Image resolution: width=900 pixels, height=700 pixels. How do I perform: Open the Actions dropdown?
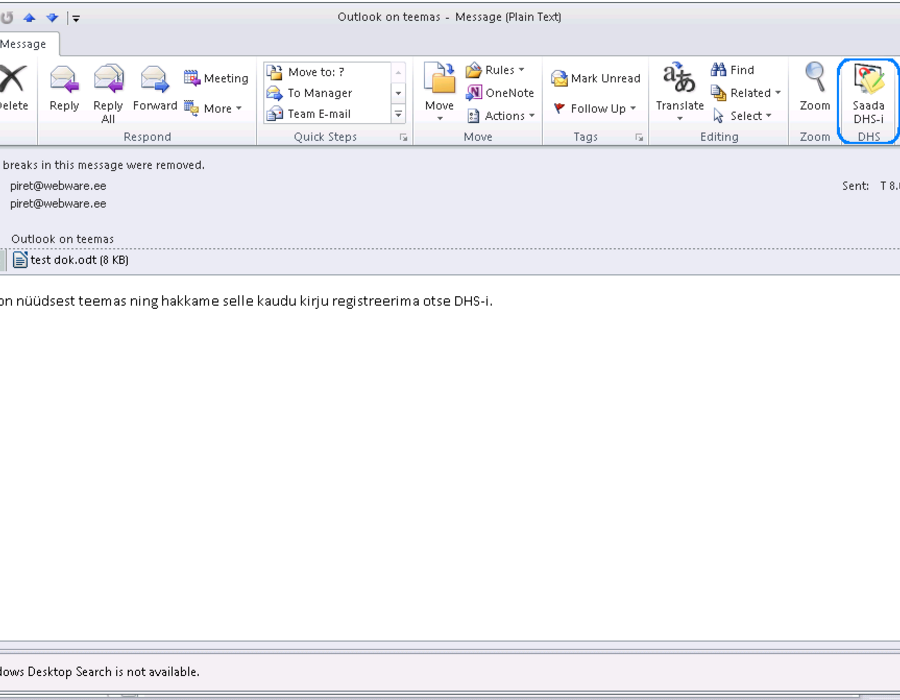[x=501, y=116]
